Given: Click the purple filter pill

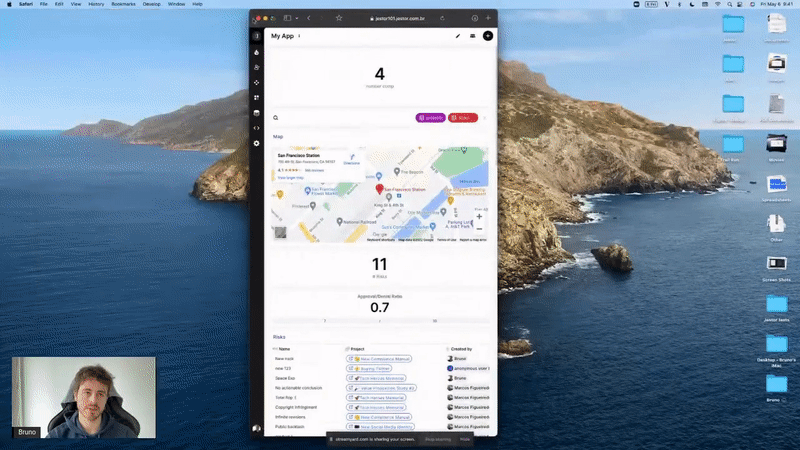Looking at the screenshot, I should (x=431, y=118).
